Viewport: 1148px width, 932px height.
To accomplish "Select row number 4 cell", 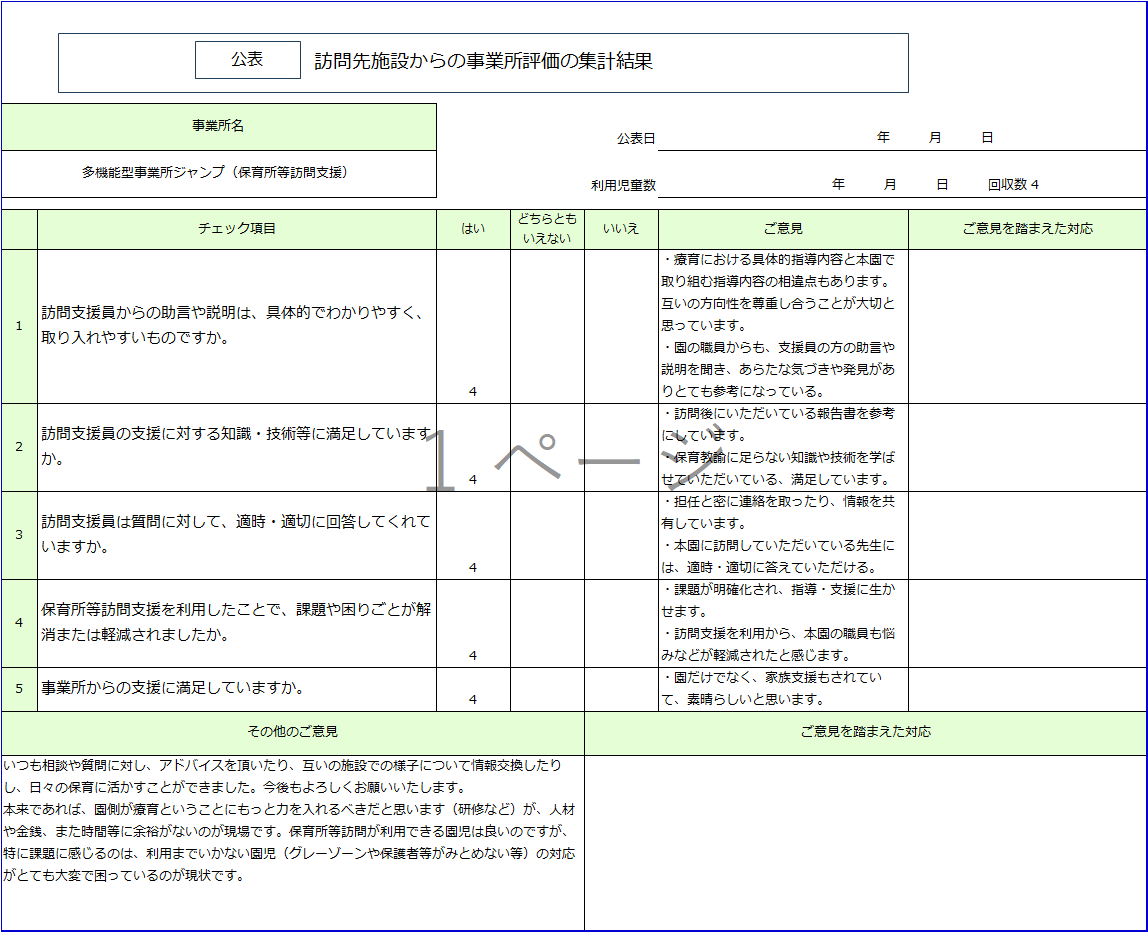I will (19, 622).
